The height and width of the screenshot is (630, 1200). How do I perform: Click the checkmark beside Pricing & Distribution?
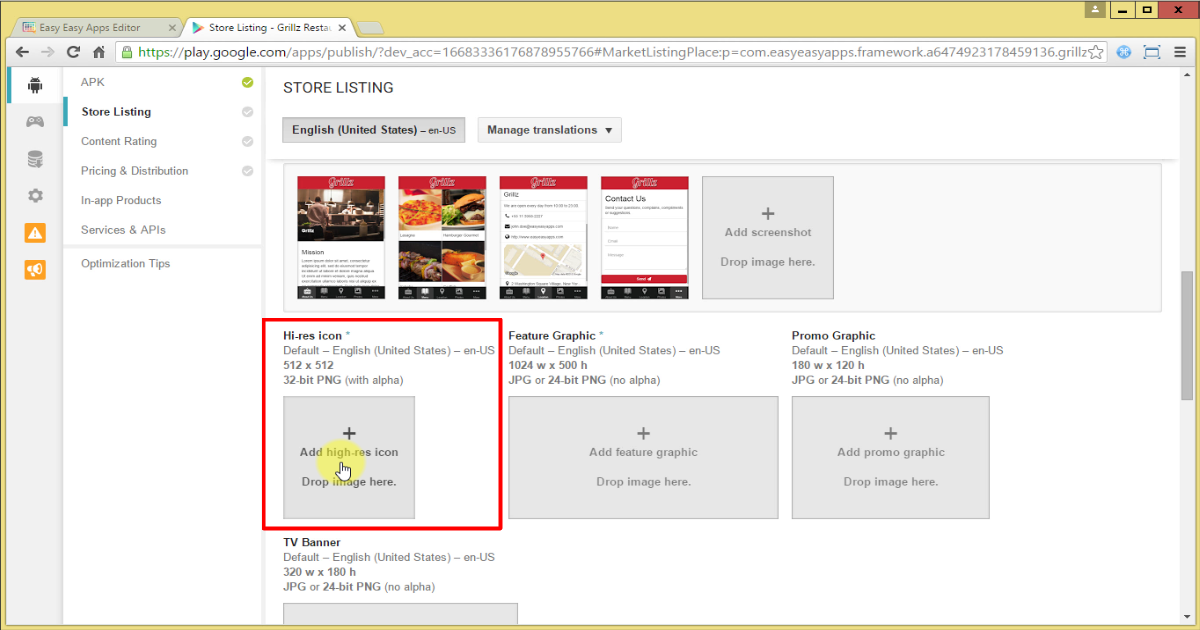point(247,171)
